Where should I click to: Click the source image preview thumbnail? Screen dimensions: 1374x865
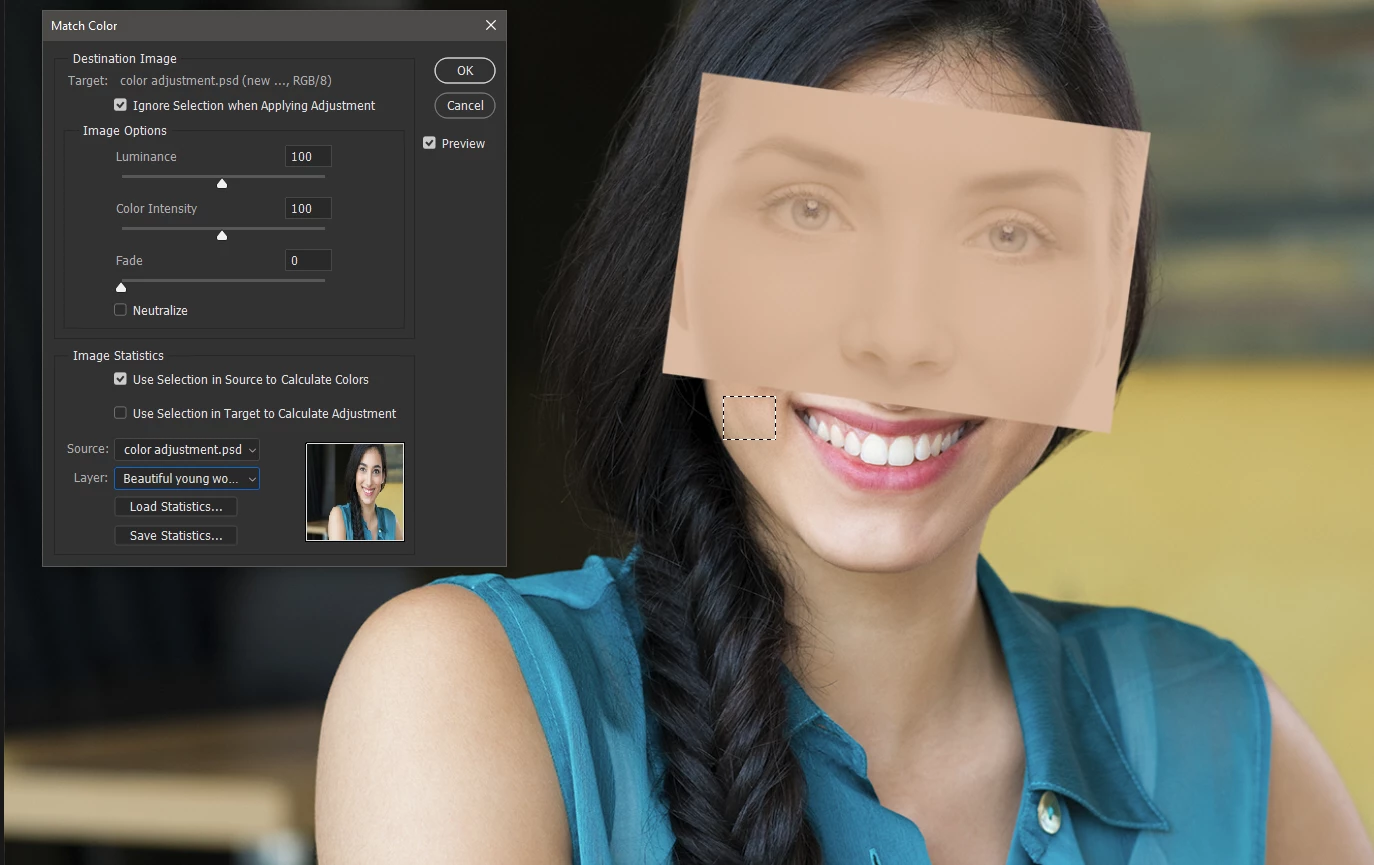point(355,492)
